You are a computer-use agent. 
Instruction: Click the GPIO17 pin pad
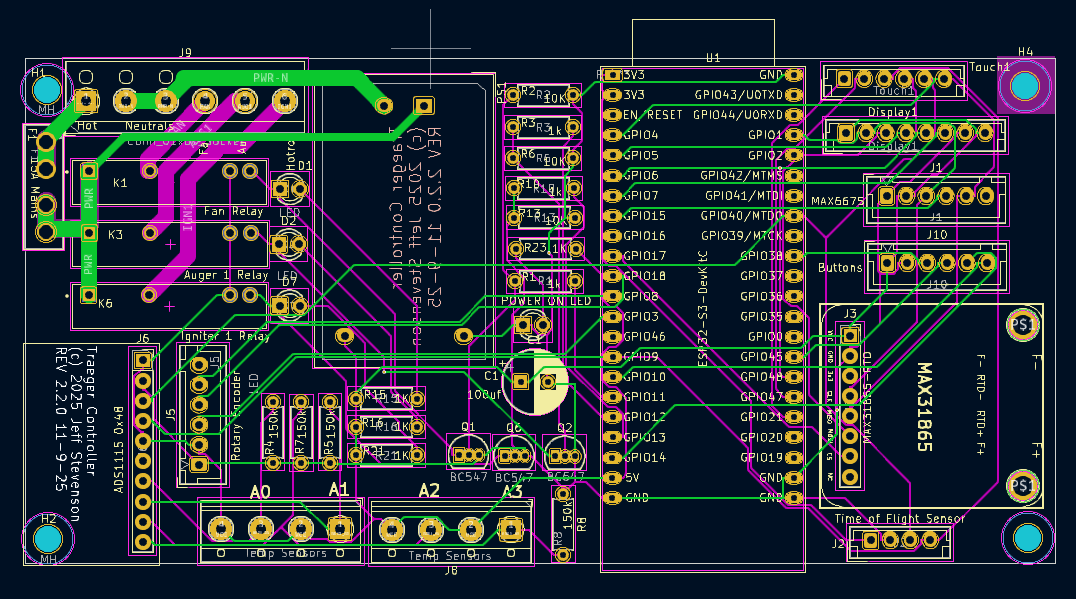click(x=611, y=256)
